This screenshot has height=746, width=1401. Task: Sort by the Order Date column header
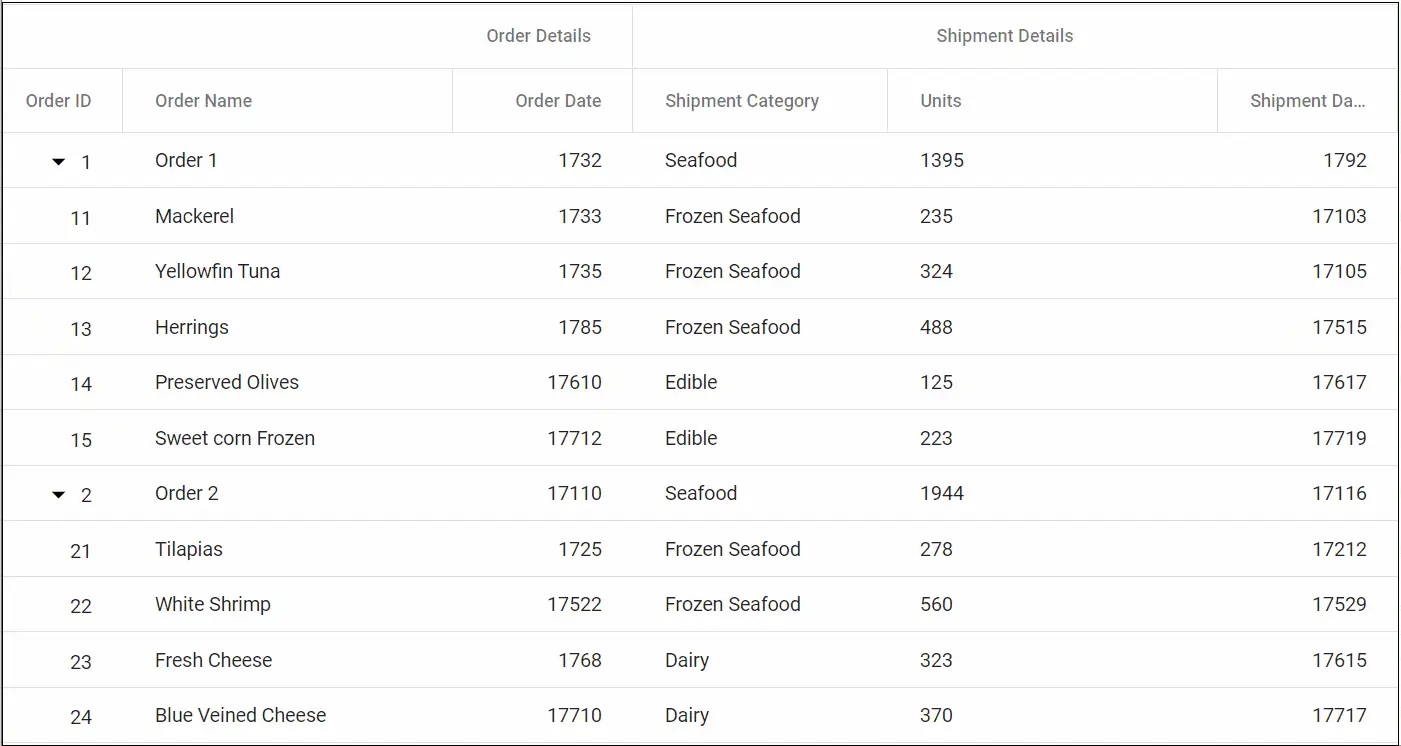coord(558,100)
